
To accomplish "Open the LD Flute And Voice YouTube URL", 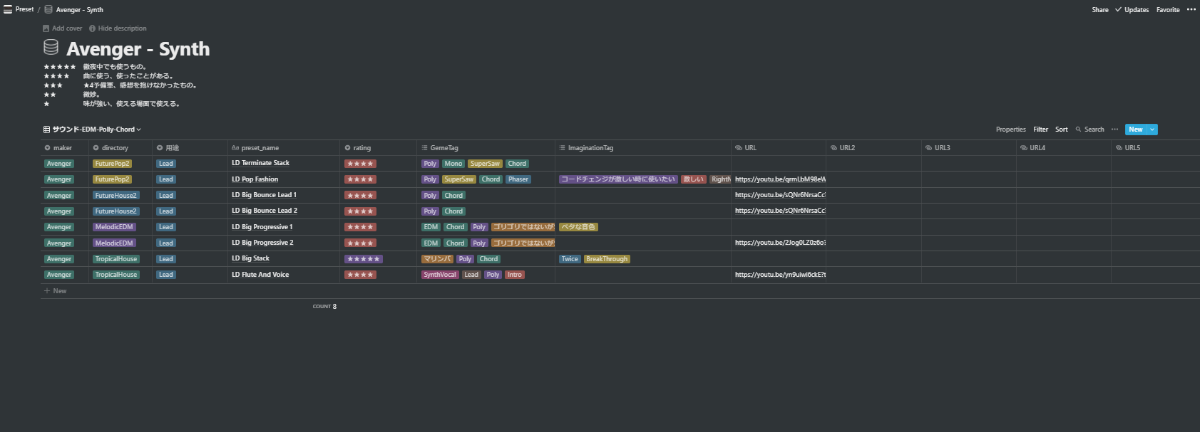I will coord(780,274).
